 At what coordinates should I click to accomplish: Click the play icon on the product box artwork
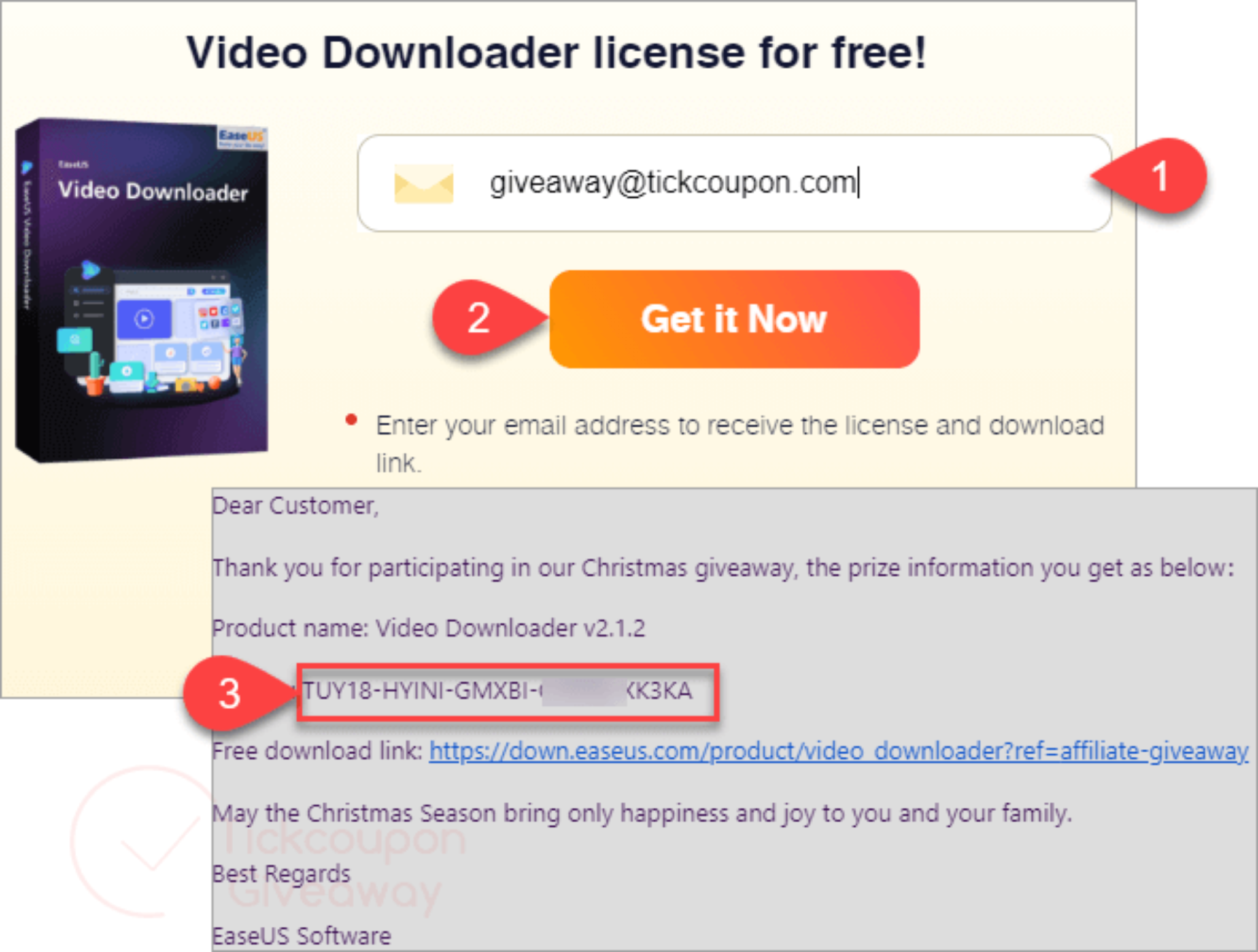(x=144, y=319)
